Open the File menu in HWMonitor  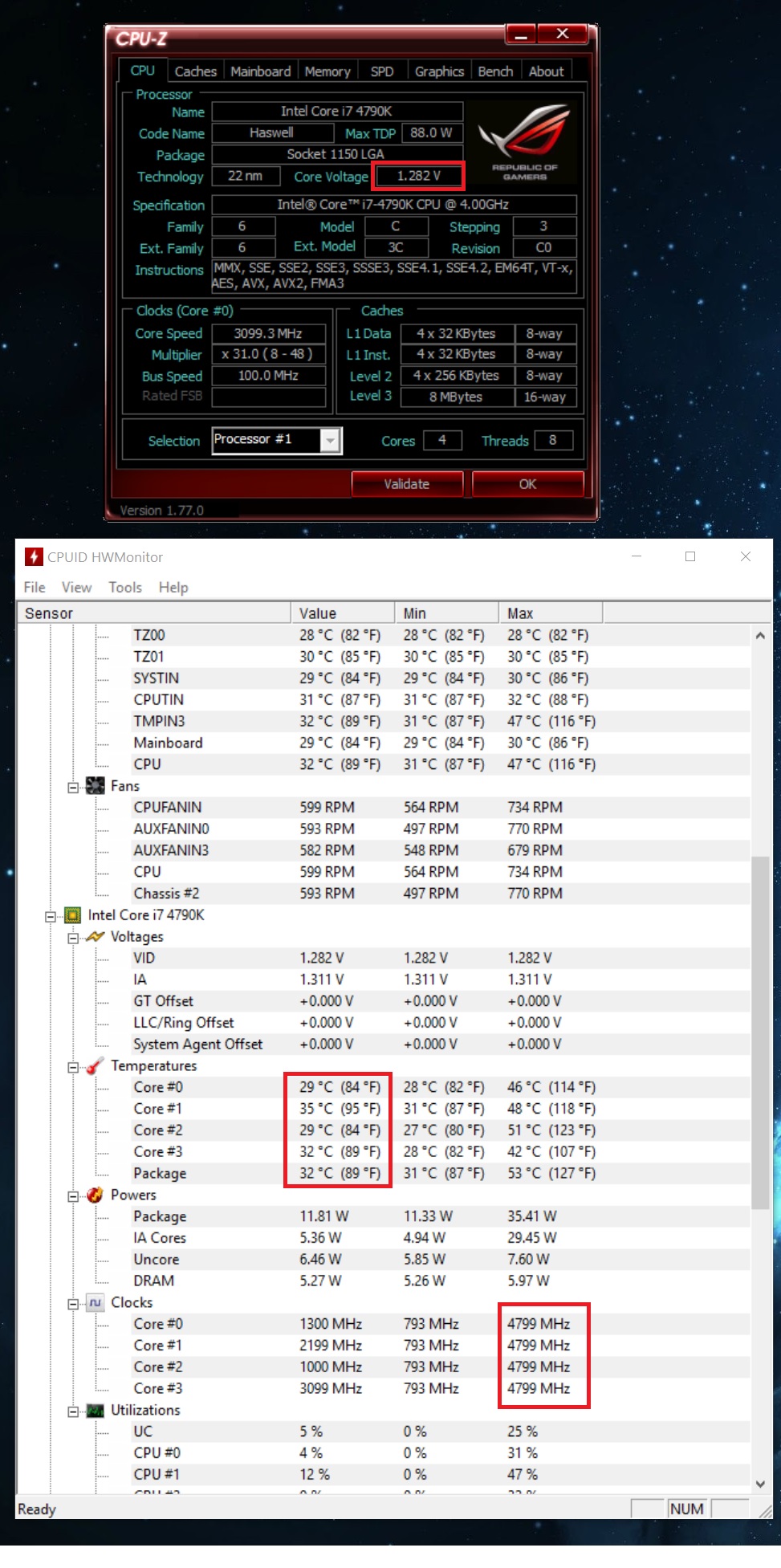pyautogui.click(x=35, y=587)
